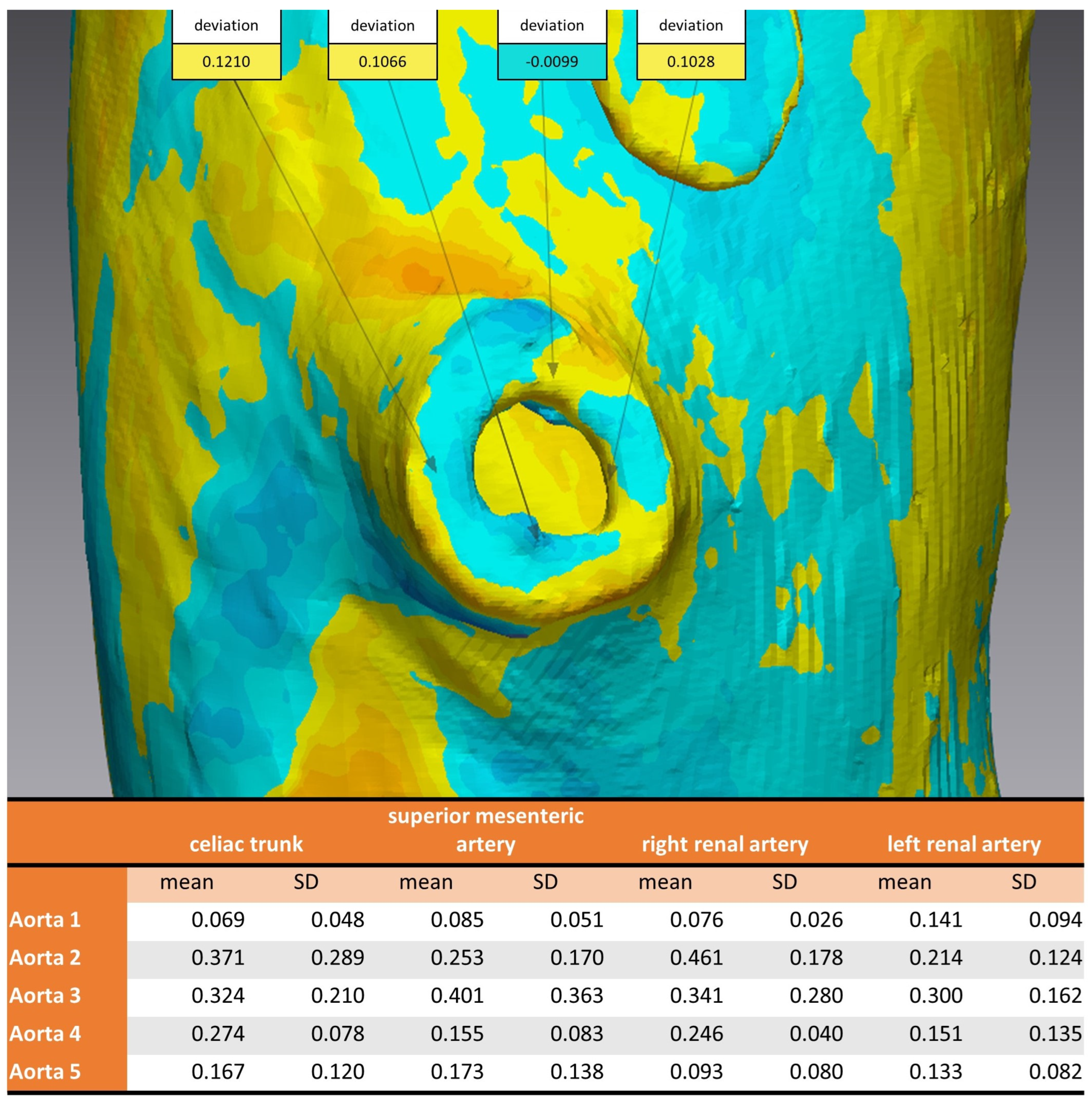Click the celiac trunk column header
This screenshot has width=1092, height=1103.
pyautogui.click(x=246, y=844)
